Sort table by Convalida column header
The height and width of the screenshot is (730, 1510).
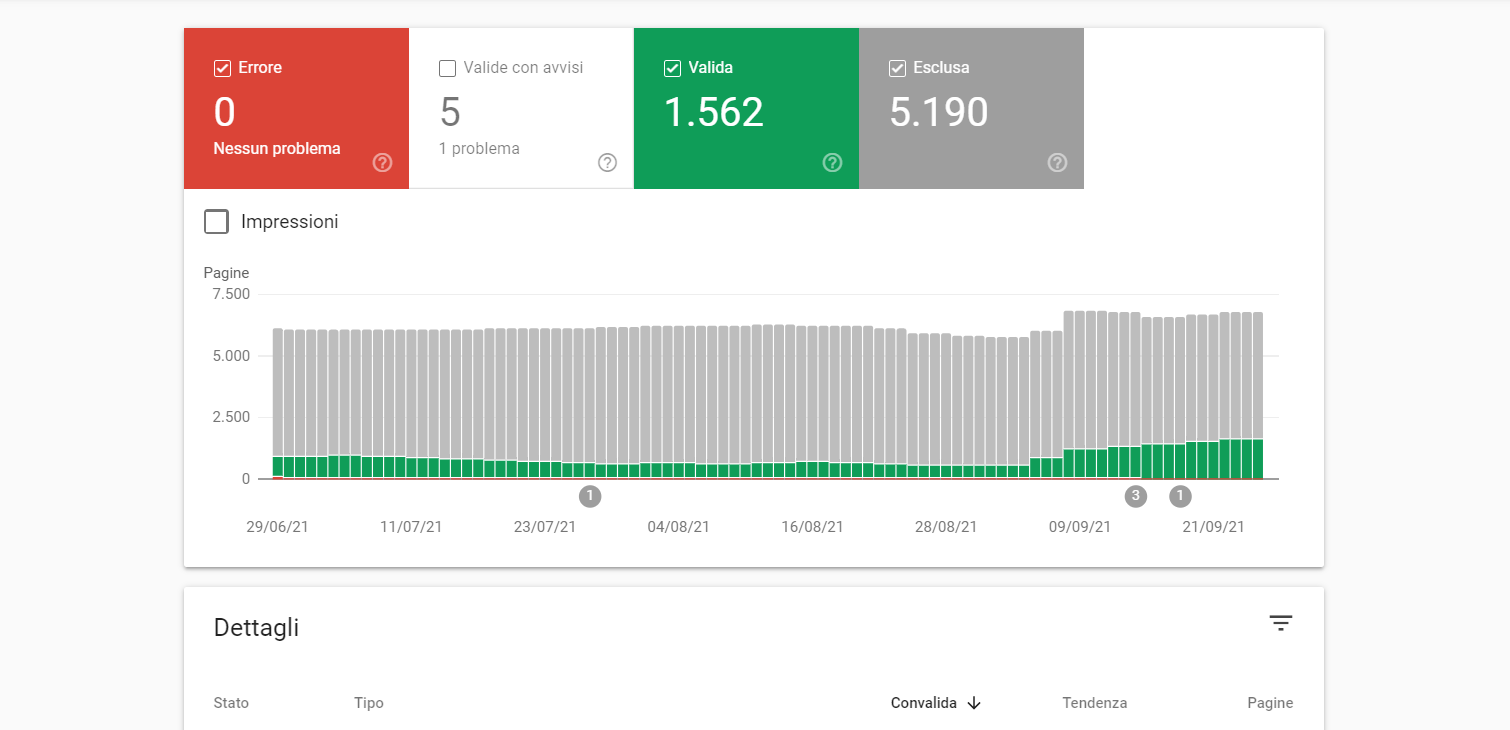924,703
